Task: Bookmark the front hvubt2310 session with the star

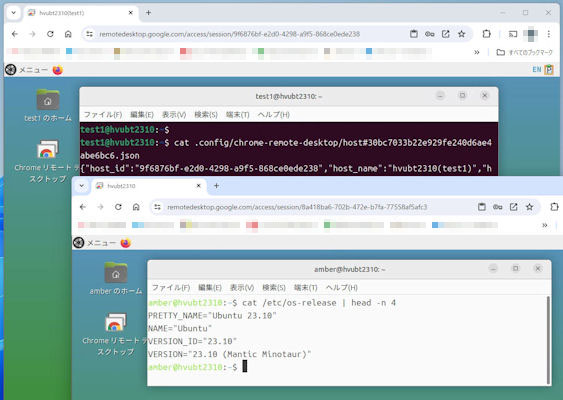Action: [x=530, y=207]
